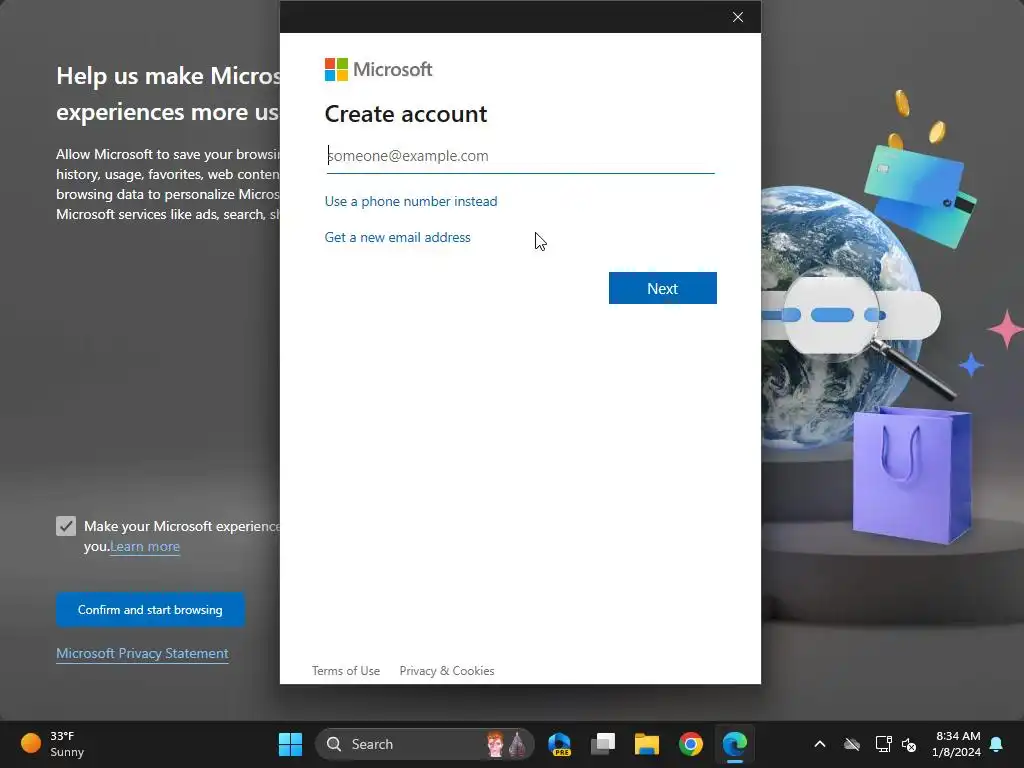This screenshot has height=768, width=1024.
Task: Open Privacy & Cookies link
Action: point(447,671)
